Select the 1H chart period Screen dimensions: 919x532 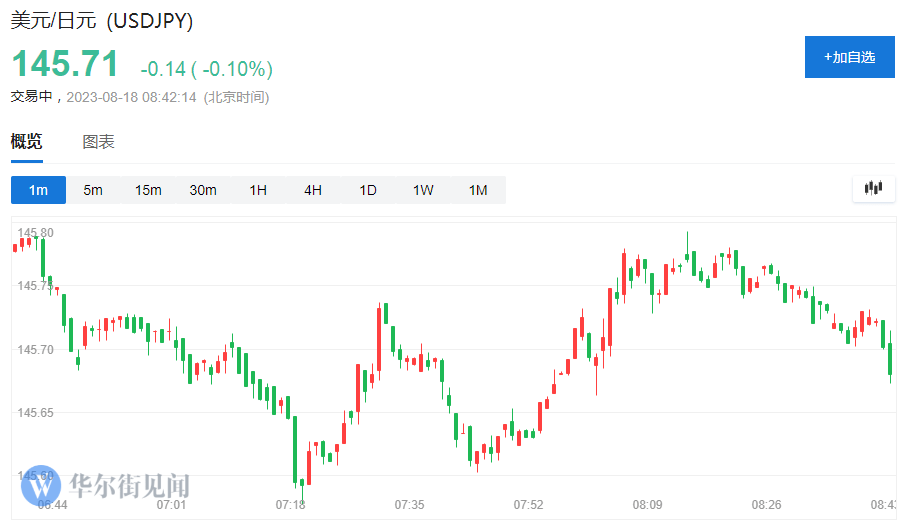pos(258,190)
